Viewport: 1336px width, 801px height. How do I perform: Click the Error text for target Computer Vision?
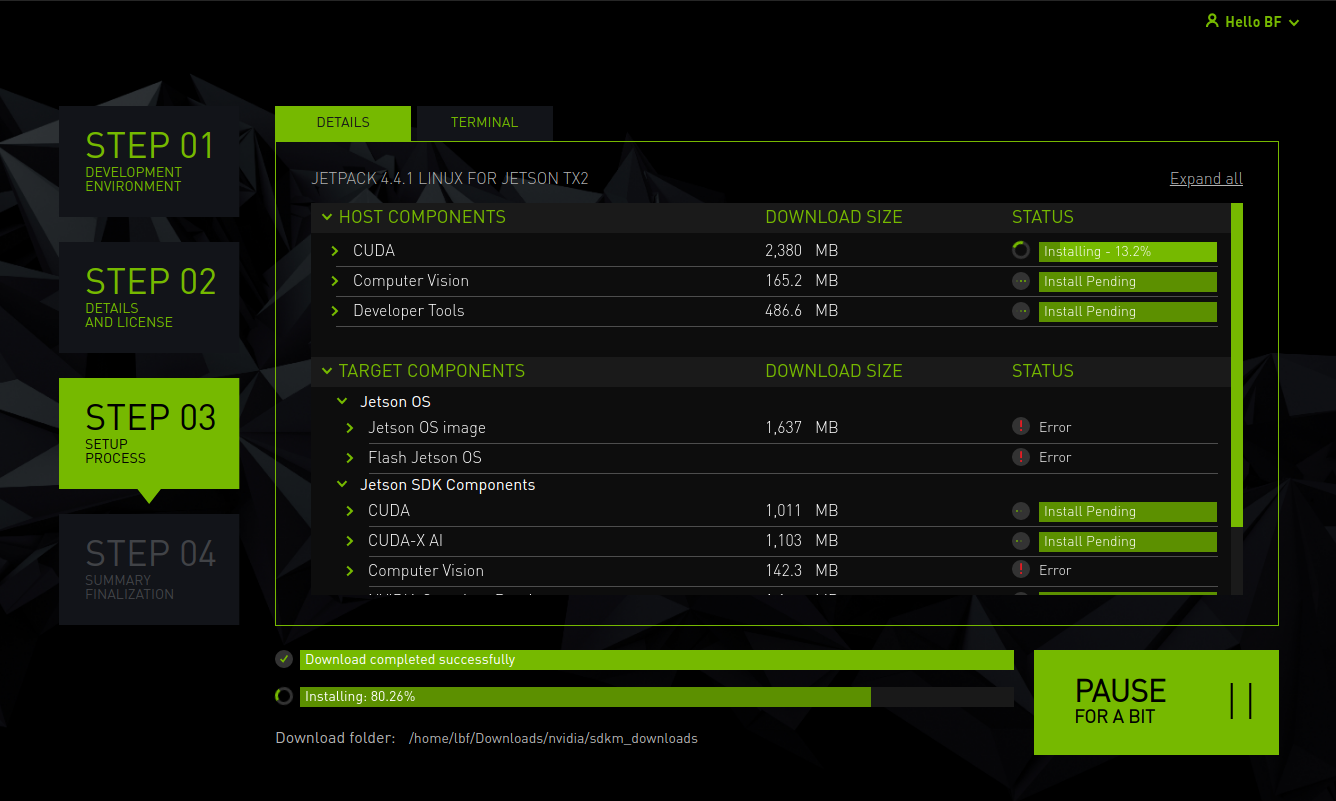[1055, 571]
